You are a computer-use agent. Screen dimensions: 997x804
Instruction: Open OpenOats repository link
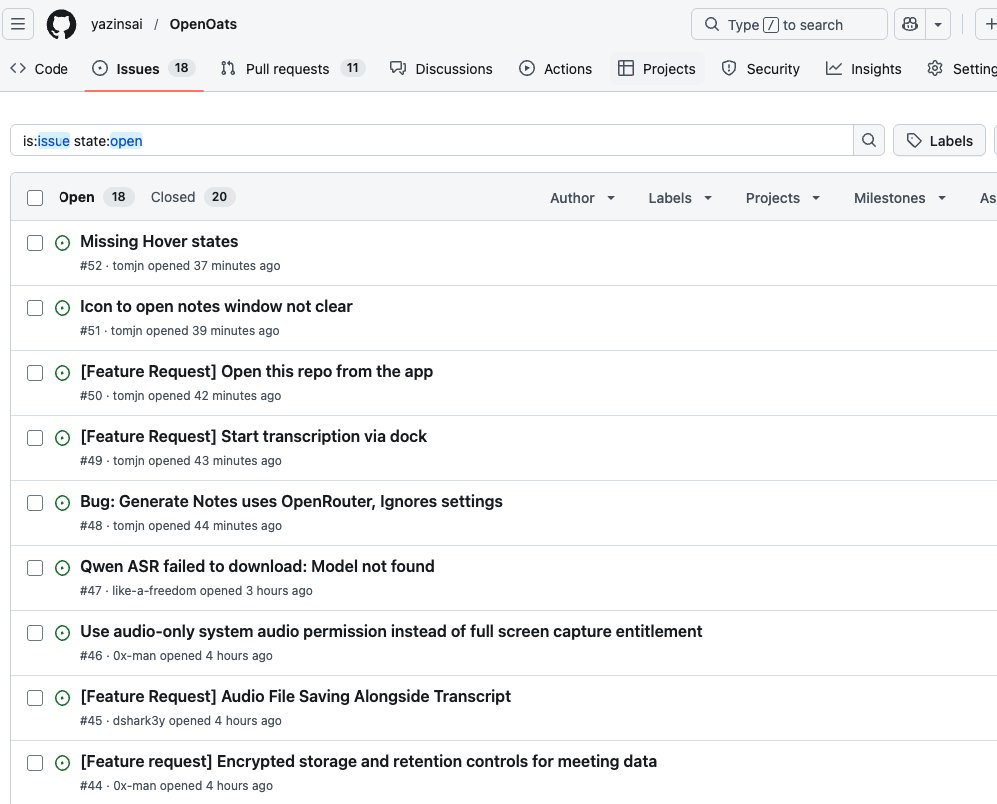click(x=203, y=24)
